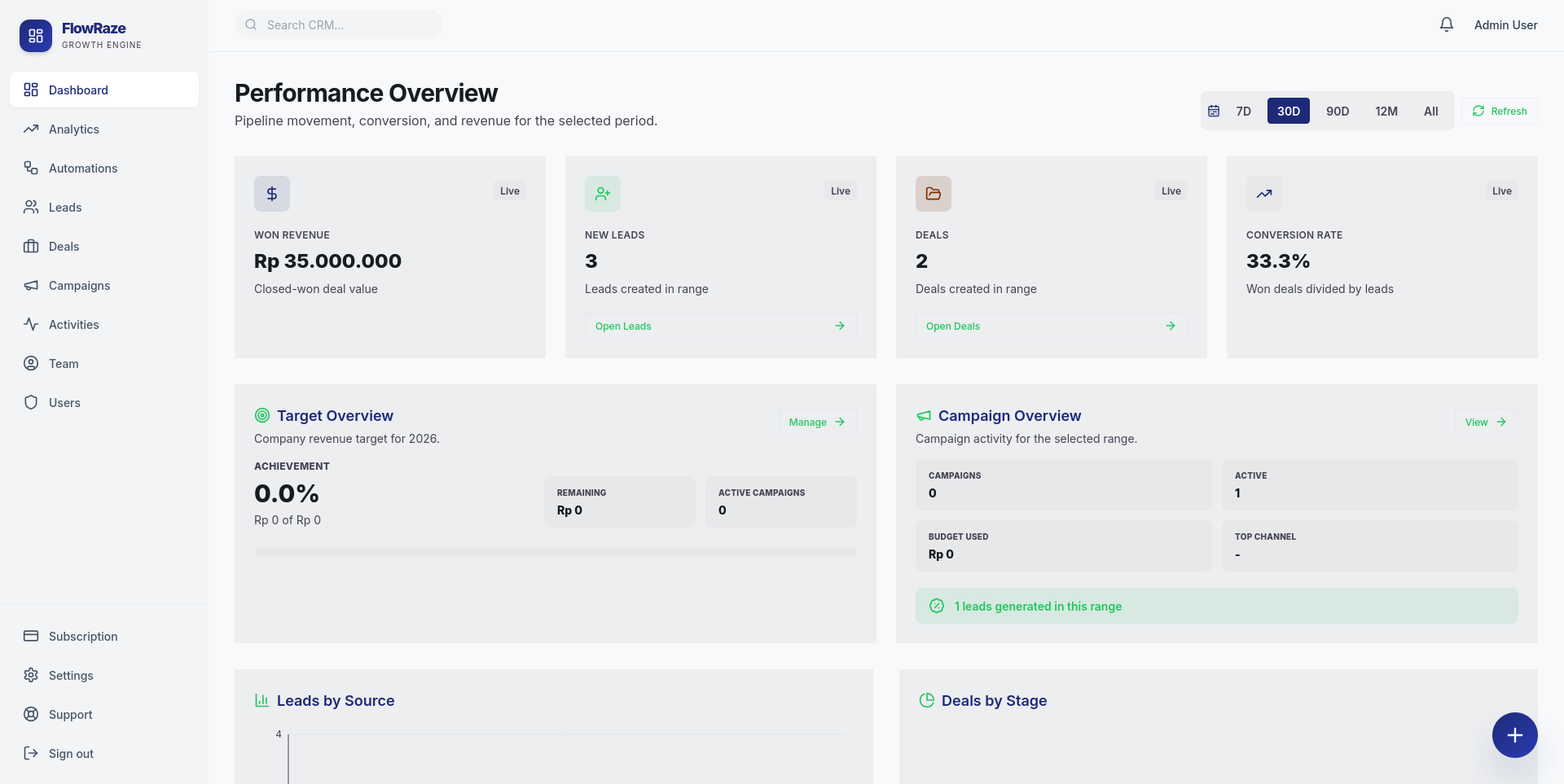
Task: Focus the Search CRM input field
Action: click(x=339, y=24)
